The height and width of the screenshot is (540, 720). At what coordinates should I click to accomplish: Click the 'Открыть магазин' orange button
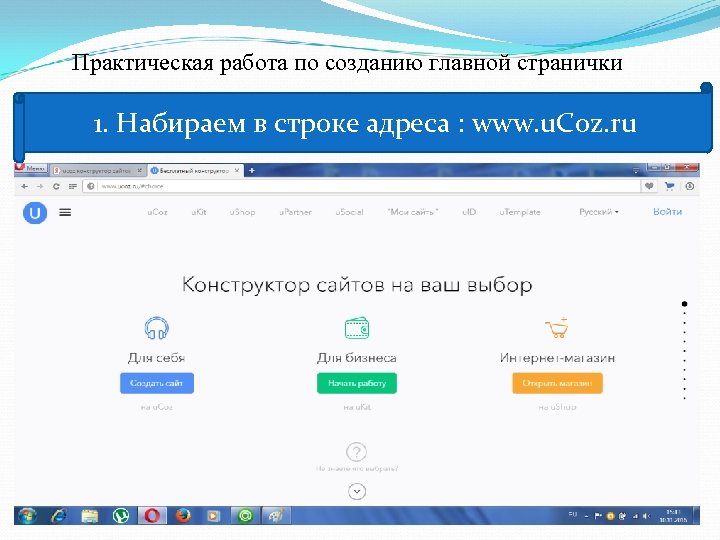557,383
